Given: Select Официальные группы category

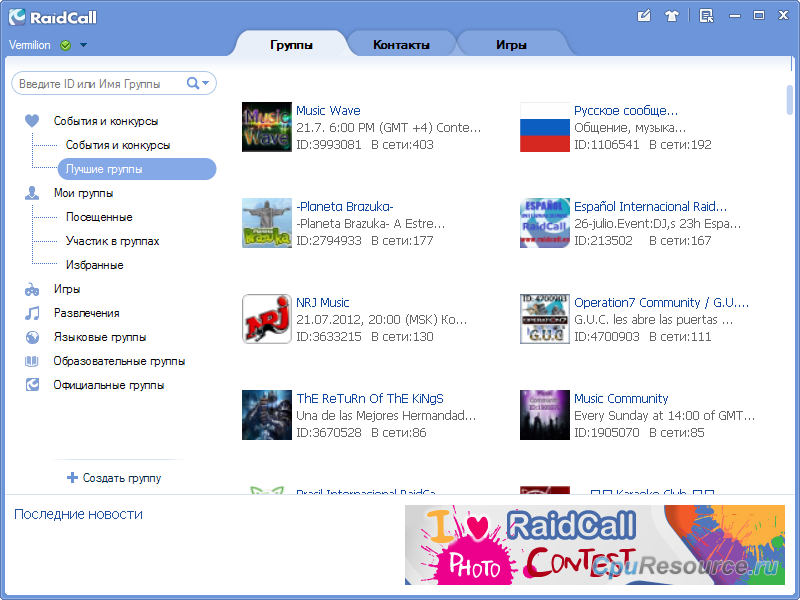Looking at the screenshot, I should [109, 385].
